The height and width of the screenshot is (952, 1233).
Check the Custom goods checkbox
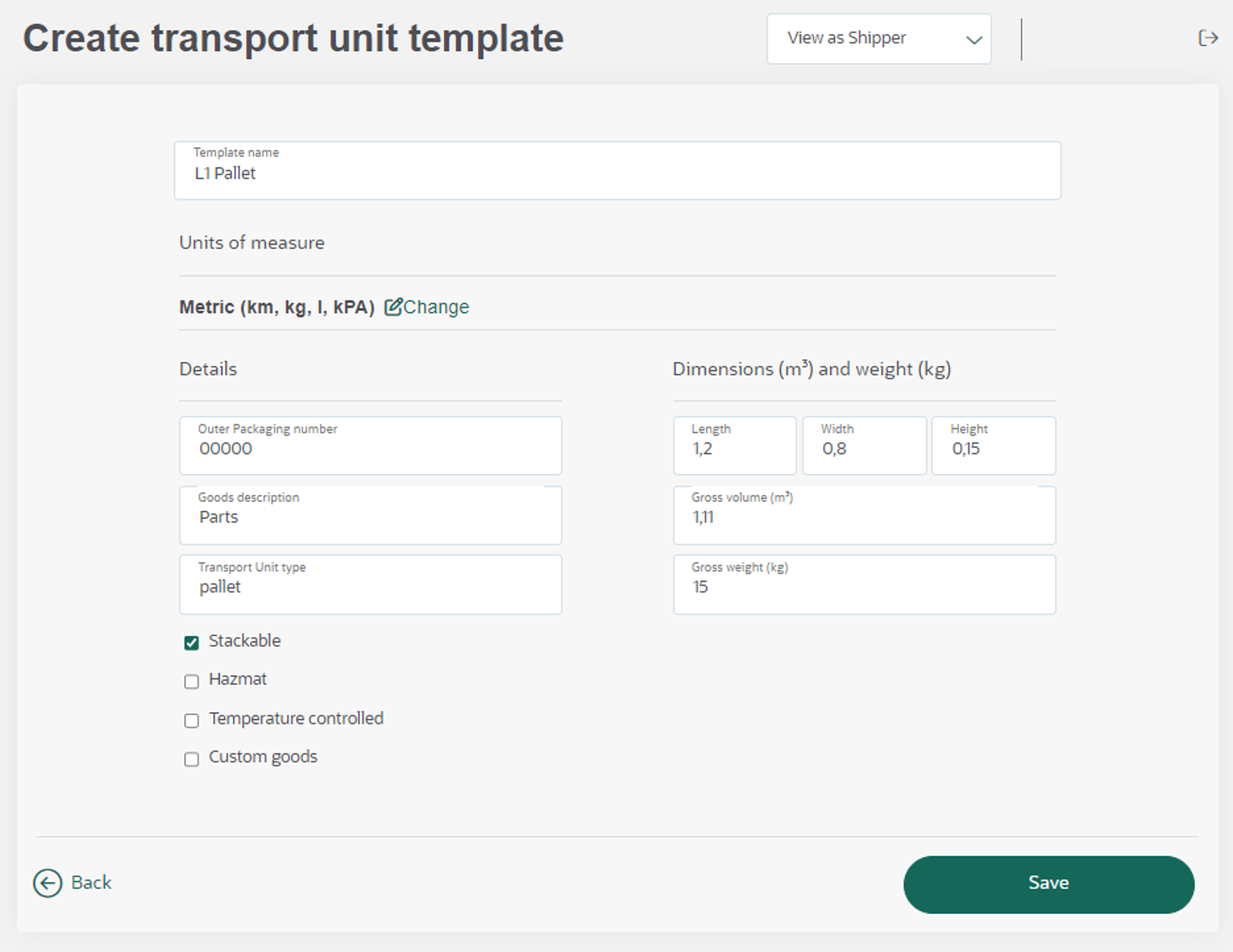point(191,759)
